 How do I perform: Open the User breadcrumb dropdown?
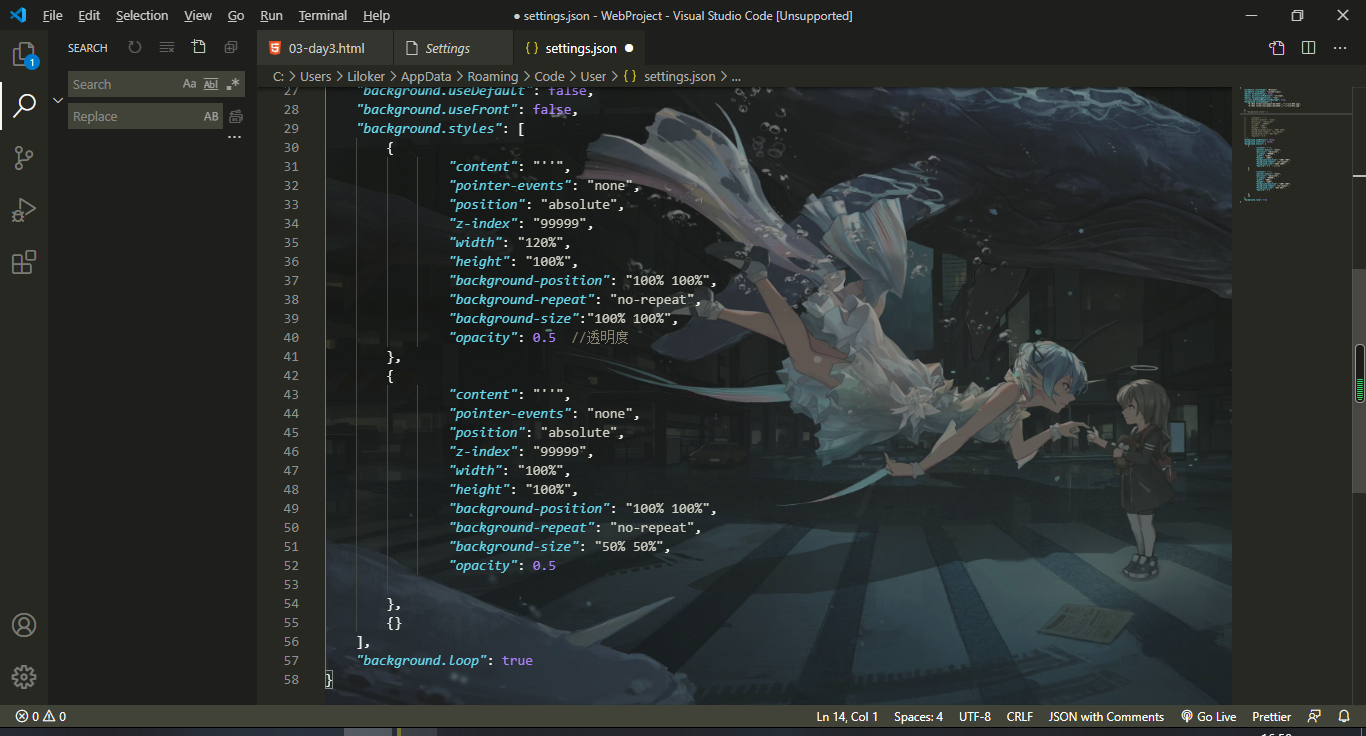coord(593,76)
